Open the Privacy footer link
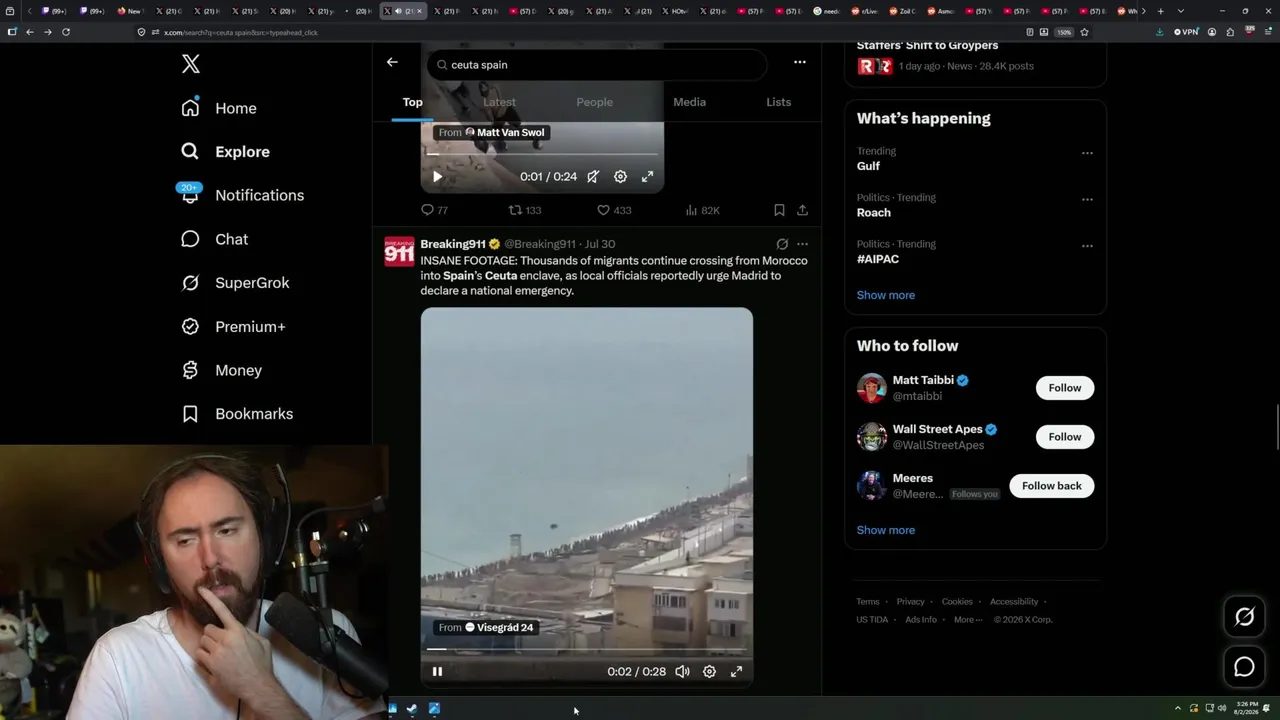1280x720 pixels. (x=910, y=602)
